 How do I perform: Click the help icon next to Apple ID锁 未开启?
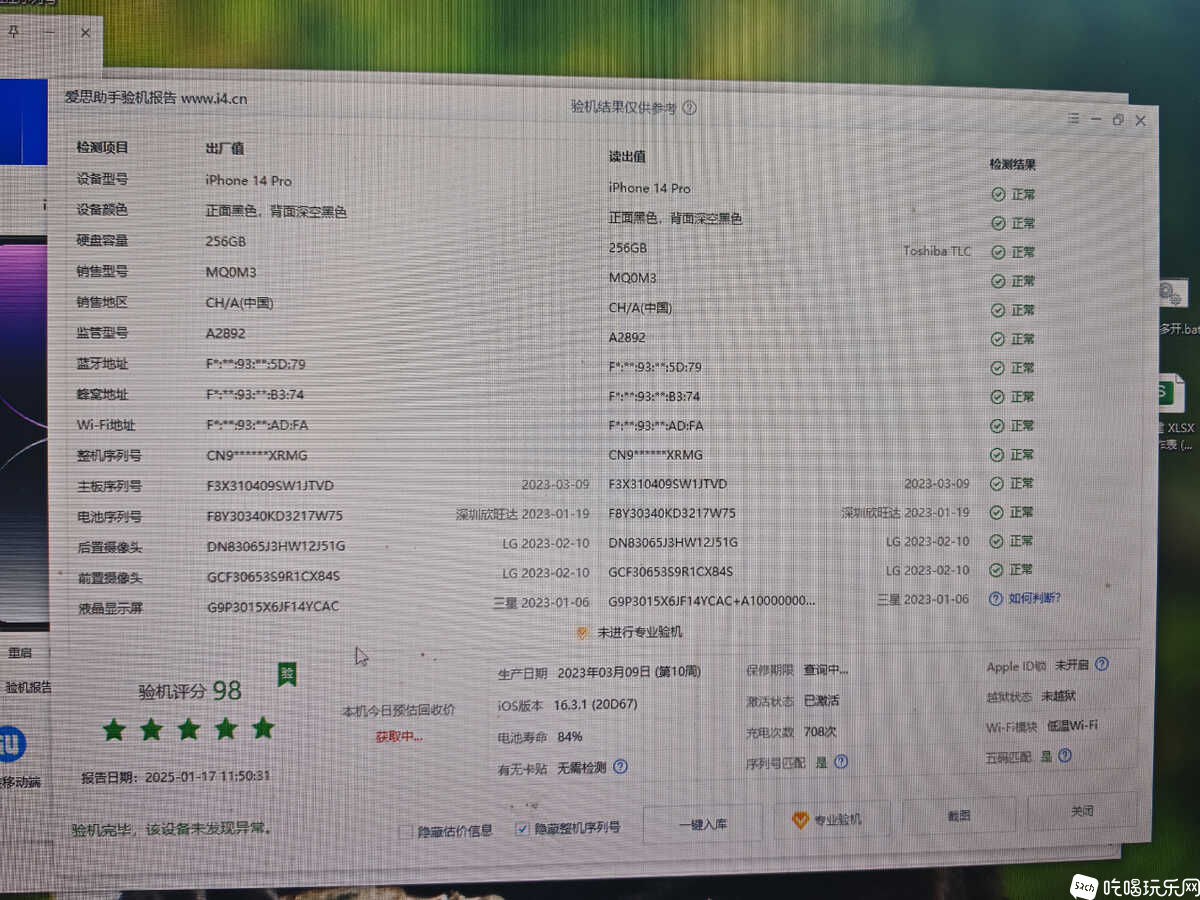[x=1101, y=665]
